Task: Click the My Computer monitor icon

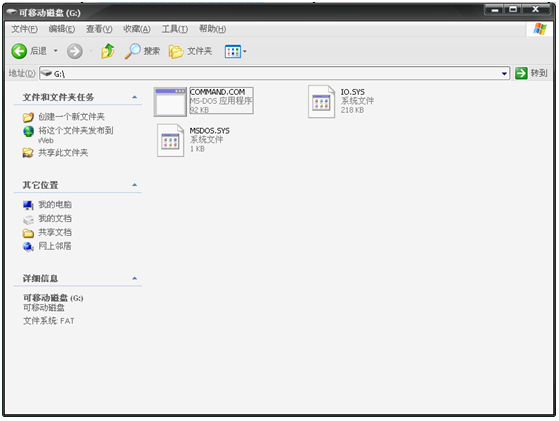Action: tap(28, 205)
